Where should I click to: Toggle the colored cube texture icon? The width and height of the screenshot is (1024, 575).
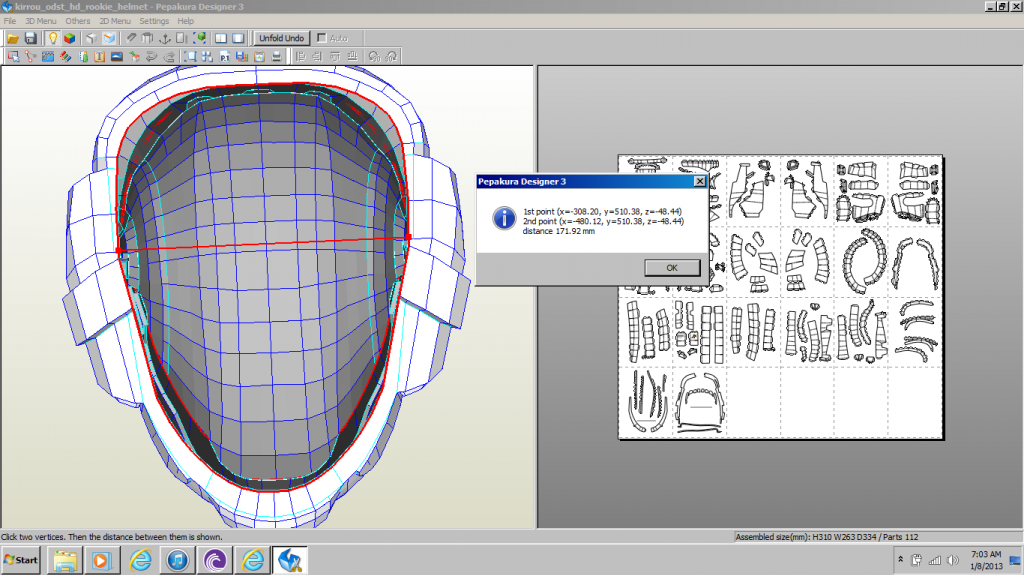(x=69, y=39)
